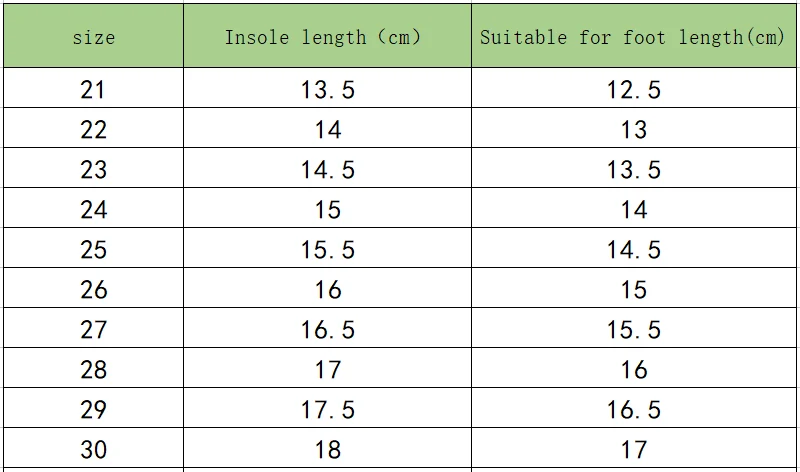Select insole length 18 in last row
Image resolution: width=800 pixels, height=472 pixels.
pos(327,450)
